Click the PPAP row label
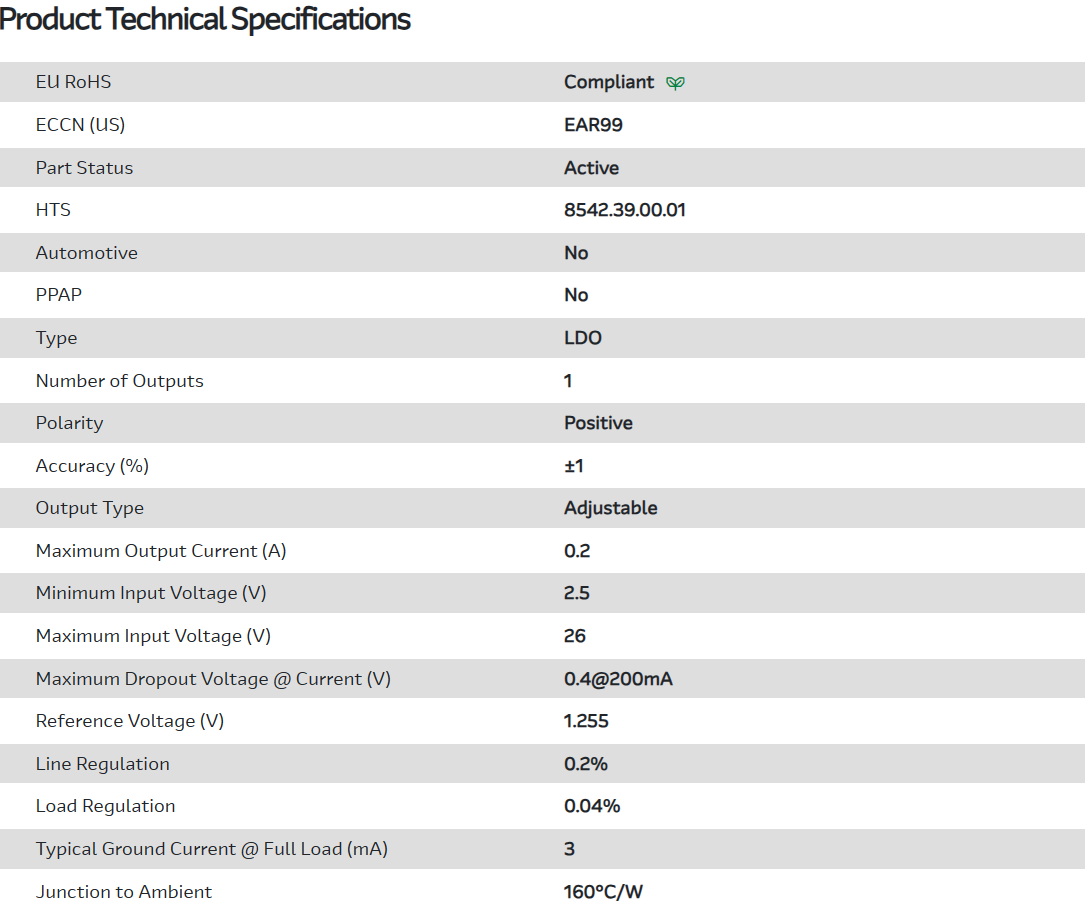1085x910 pixels. coord(59,295)
